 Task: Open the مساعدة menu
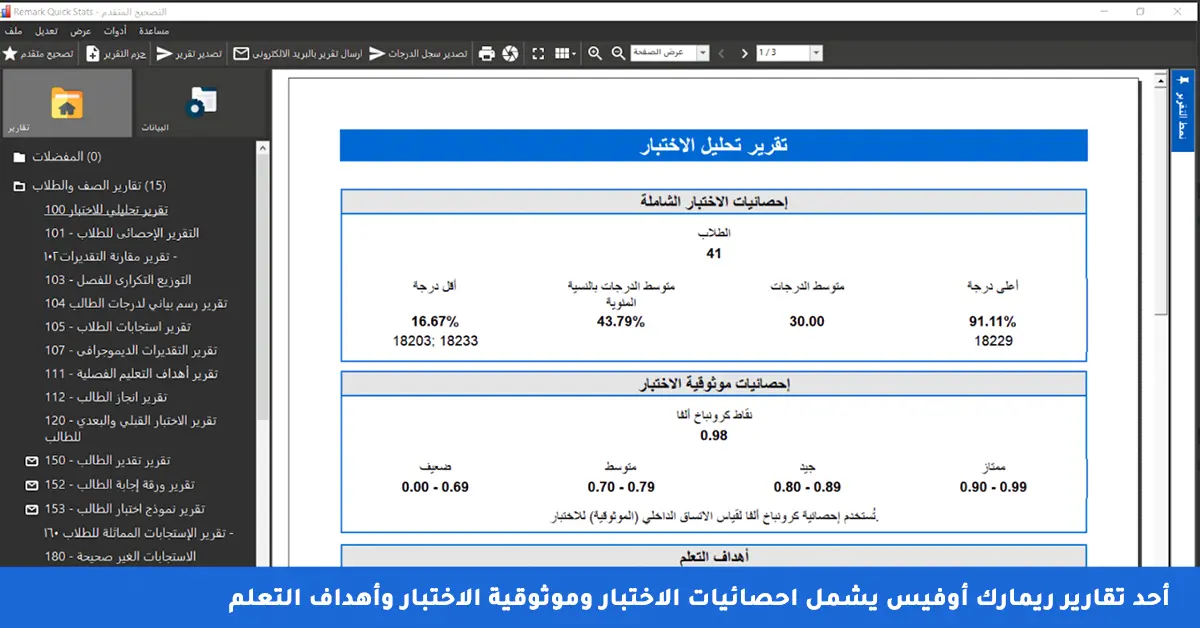pyautogui.click(x=155, y=31)
